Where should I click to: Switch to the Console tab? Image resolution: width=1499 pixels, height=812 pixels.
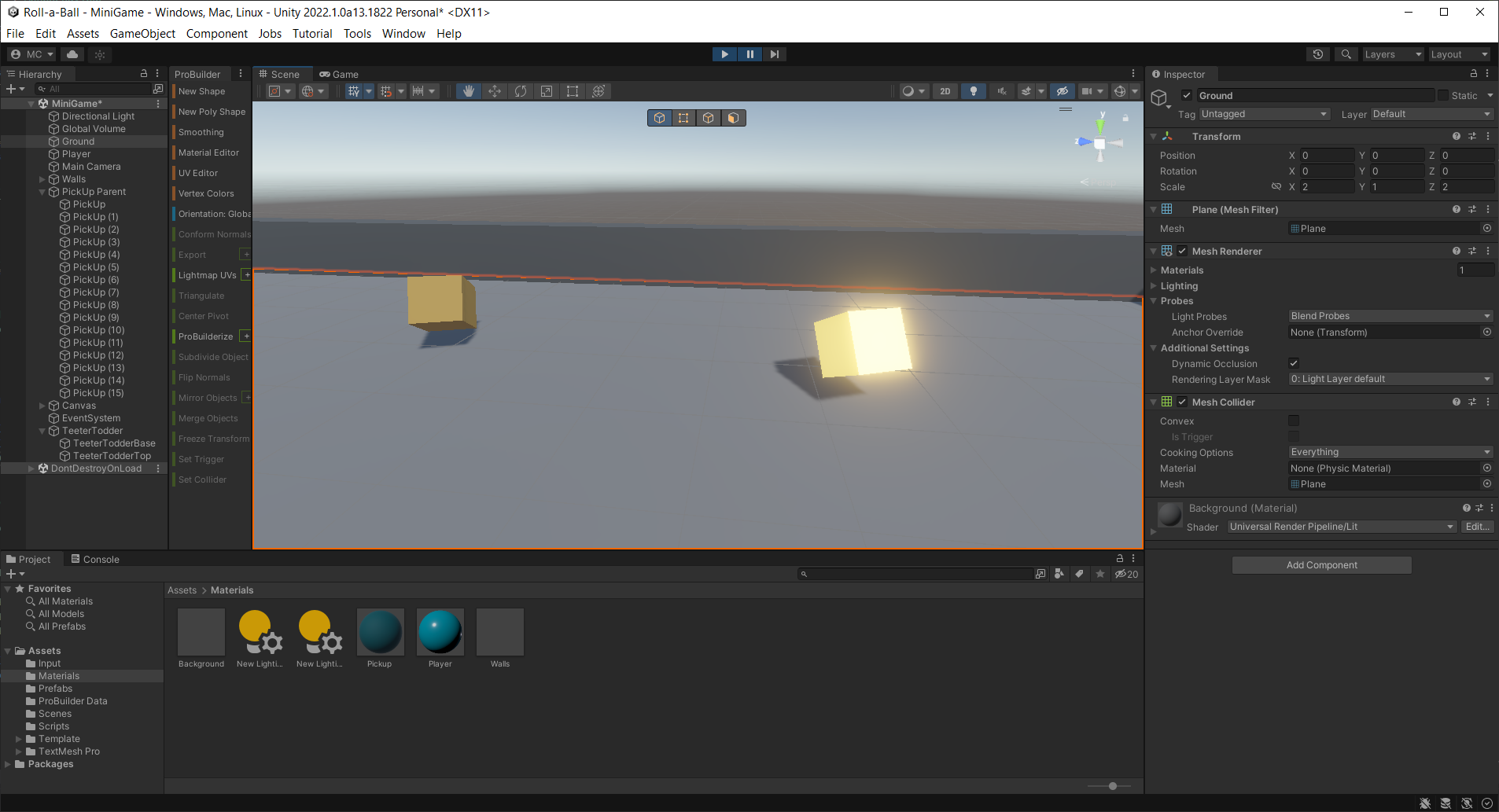(x=95, y=559)
